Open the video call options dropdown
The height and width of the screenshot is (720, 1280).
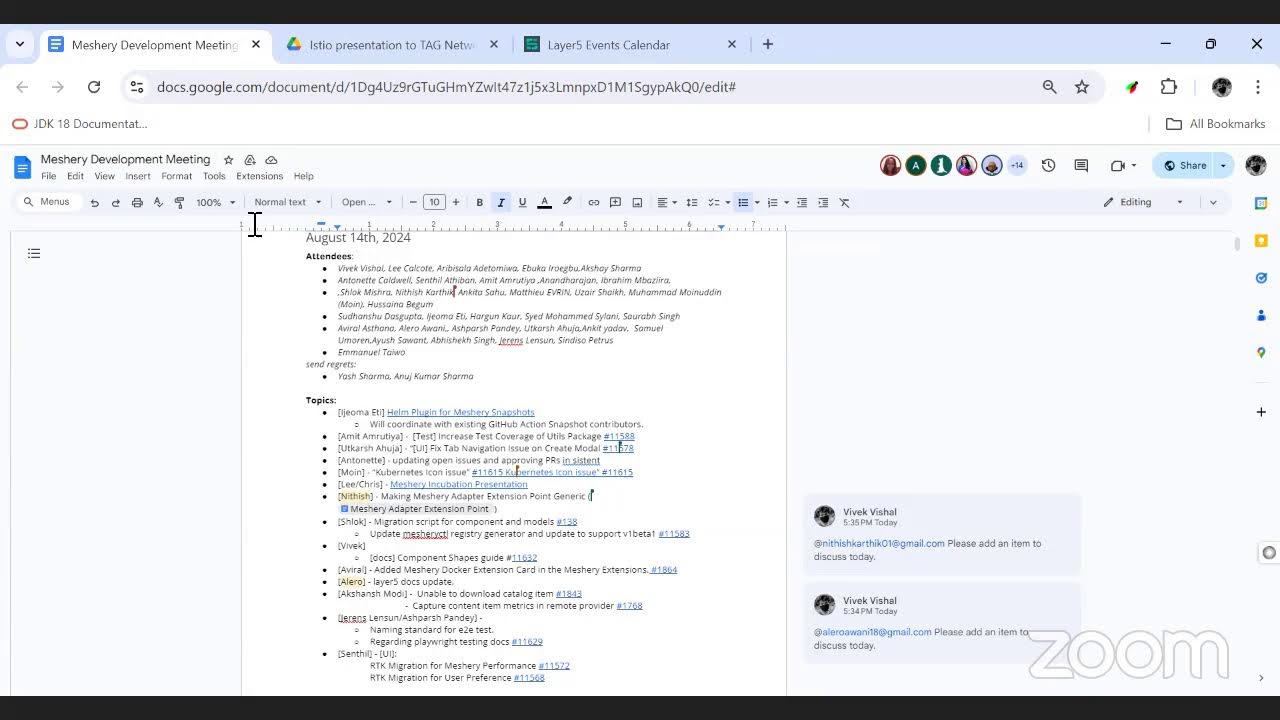click(1134, 165)
